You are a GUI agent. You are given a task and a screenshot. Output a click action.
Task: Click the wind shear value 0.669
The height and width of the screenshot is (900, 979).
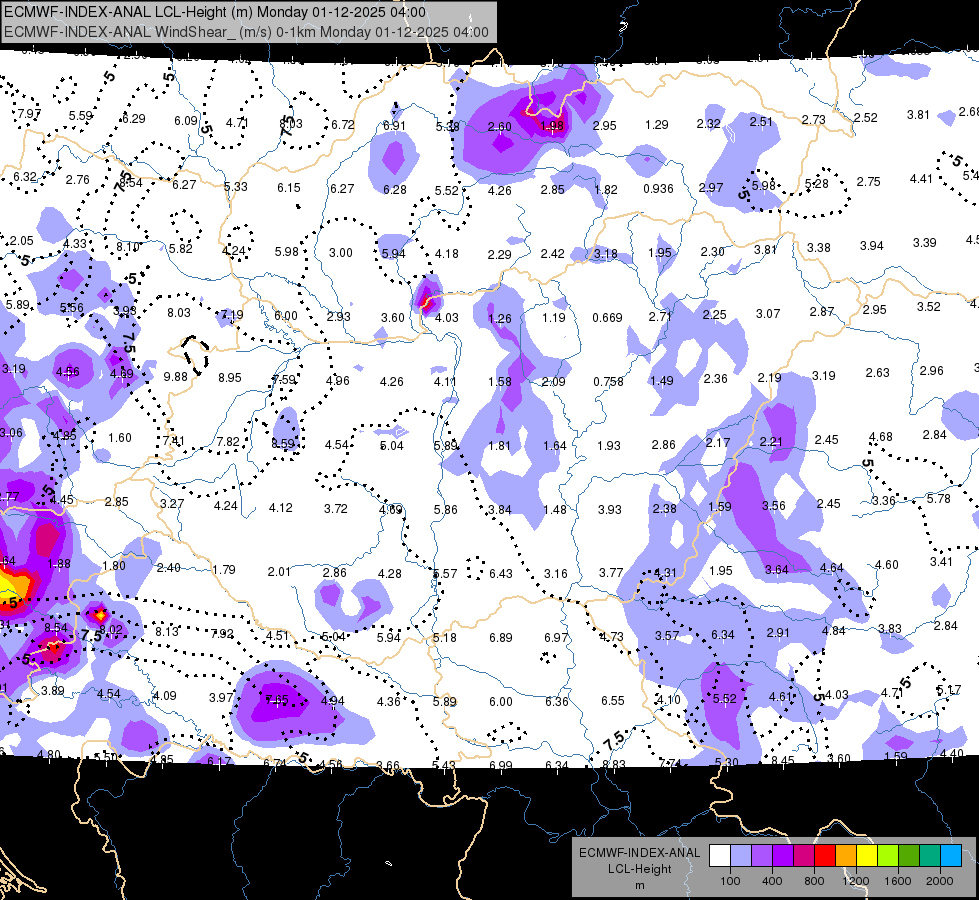point(608,318)
